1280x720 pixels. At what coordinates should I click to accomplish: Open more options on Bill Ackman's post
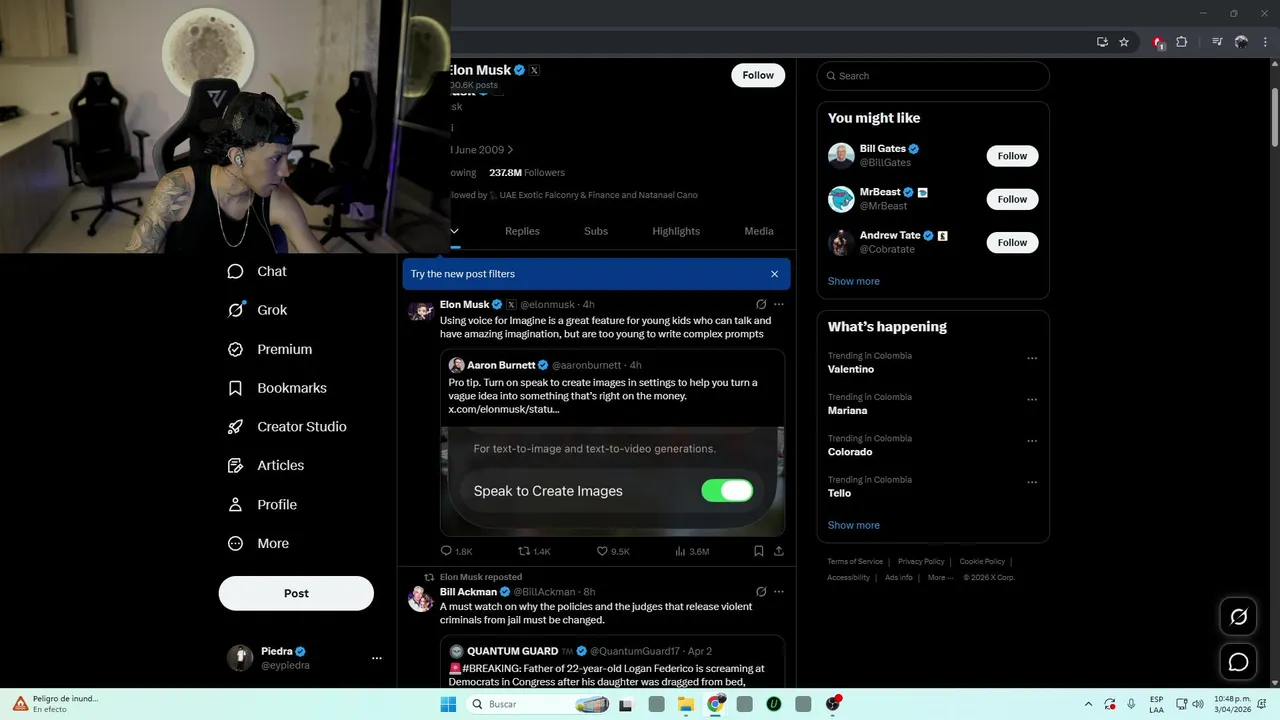click(x=779, y=592)
